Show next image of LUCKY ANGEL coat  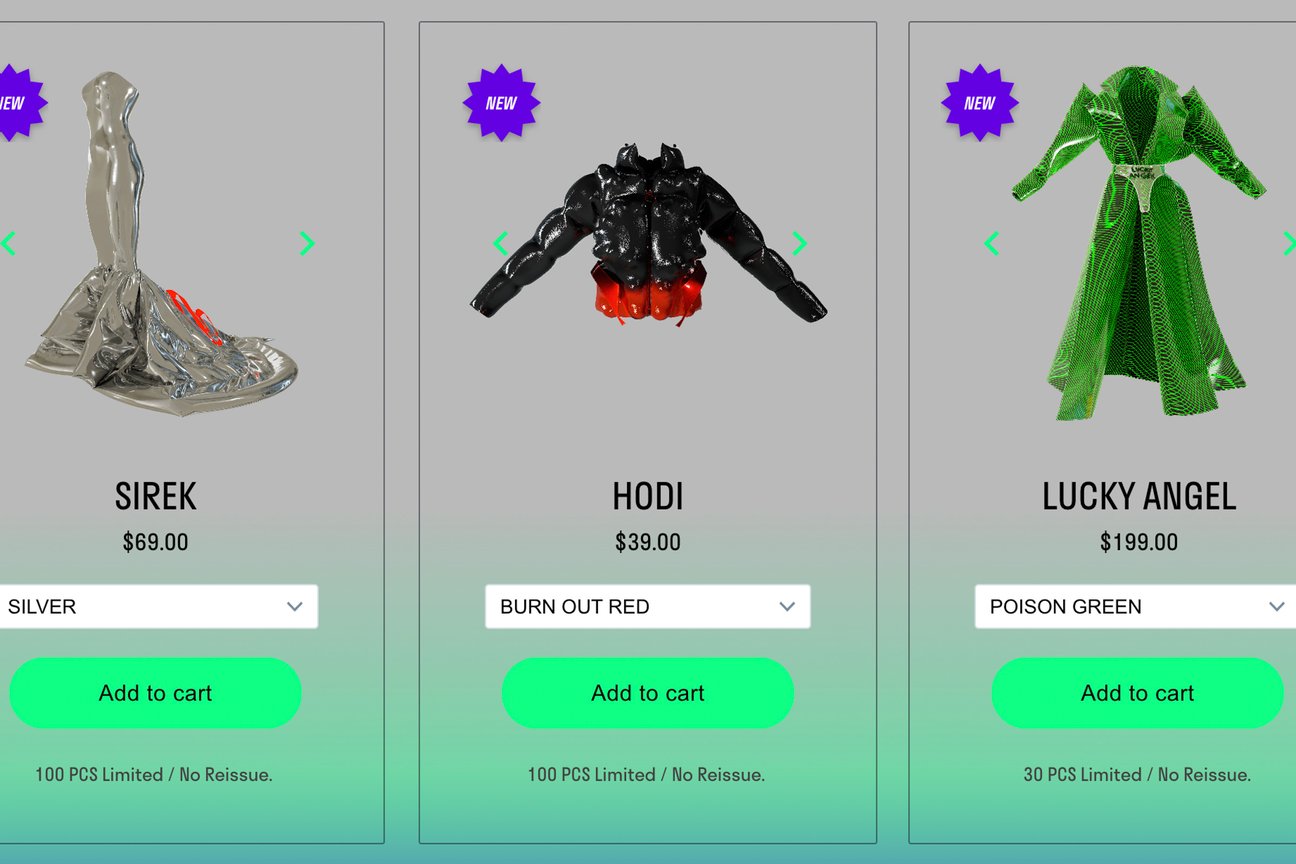(1289, 243)
